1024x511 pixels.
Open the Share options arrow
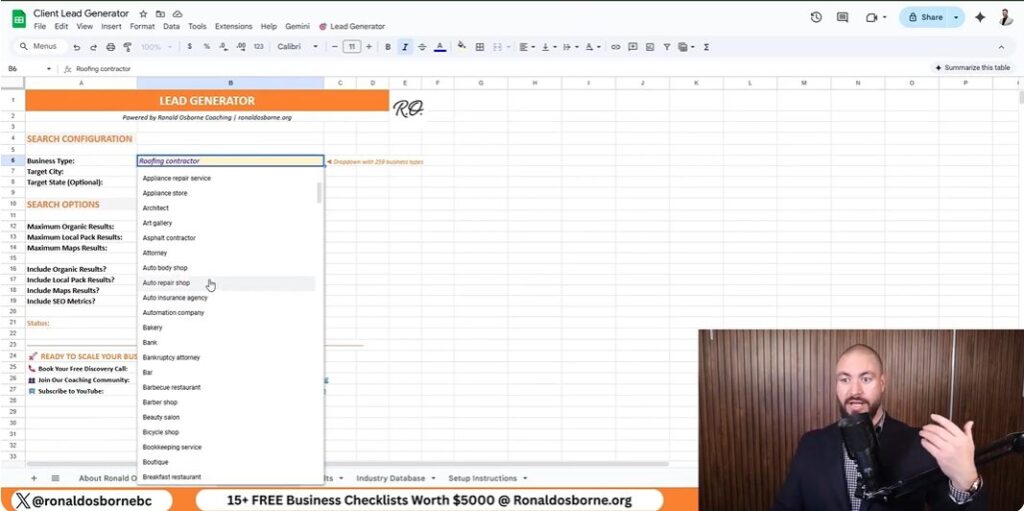pyautogui.click(x=957, y=18)
